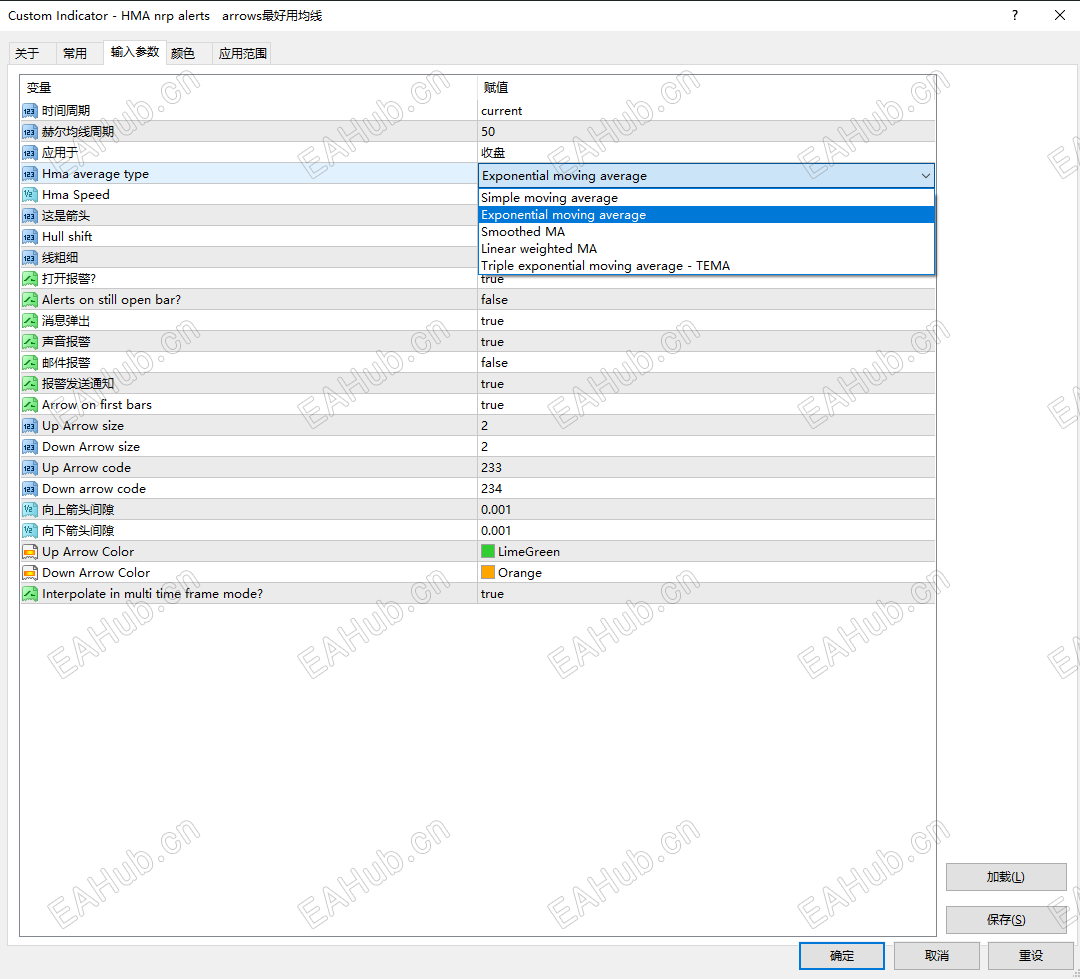The image size is (1080, 979).
Task: Click the help question mark button
Action: point(1015,15)
